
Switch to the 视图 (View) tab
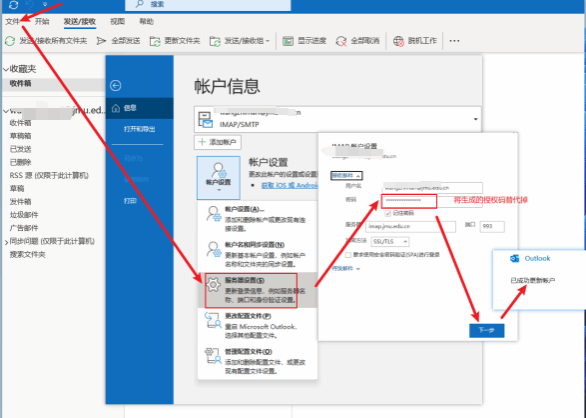coord(117,22)
